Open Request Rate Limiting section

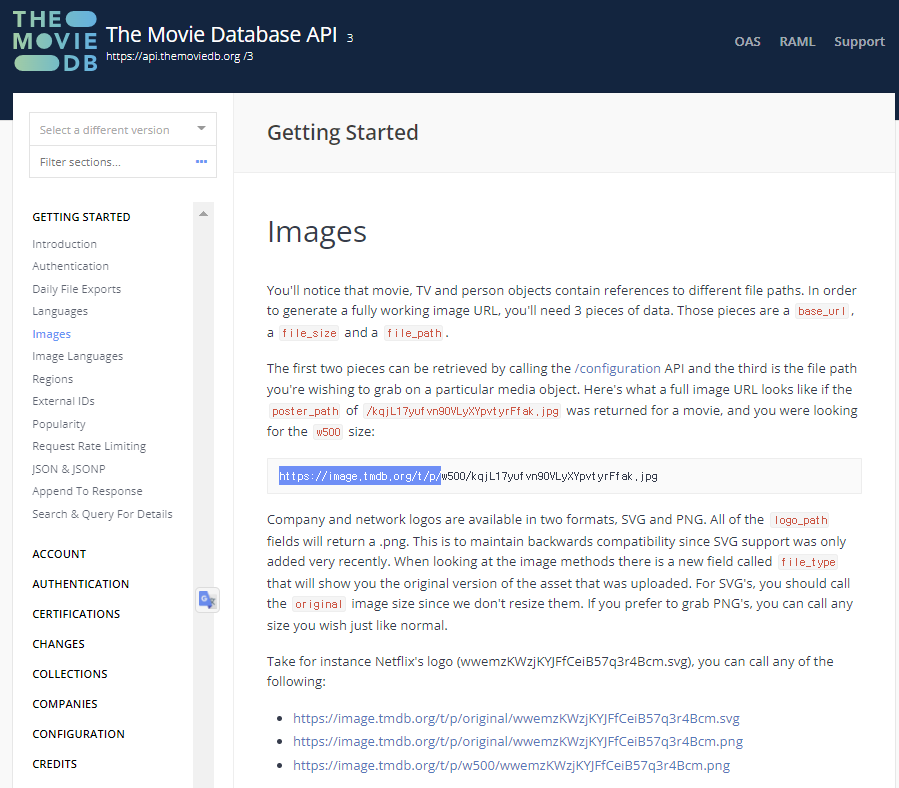click(89, 446)
